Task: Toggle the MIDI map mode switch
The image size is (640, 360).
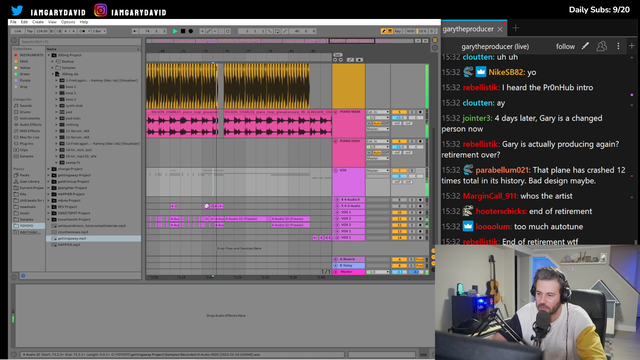Action: tap(410, 31)
